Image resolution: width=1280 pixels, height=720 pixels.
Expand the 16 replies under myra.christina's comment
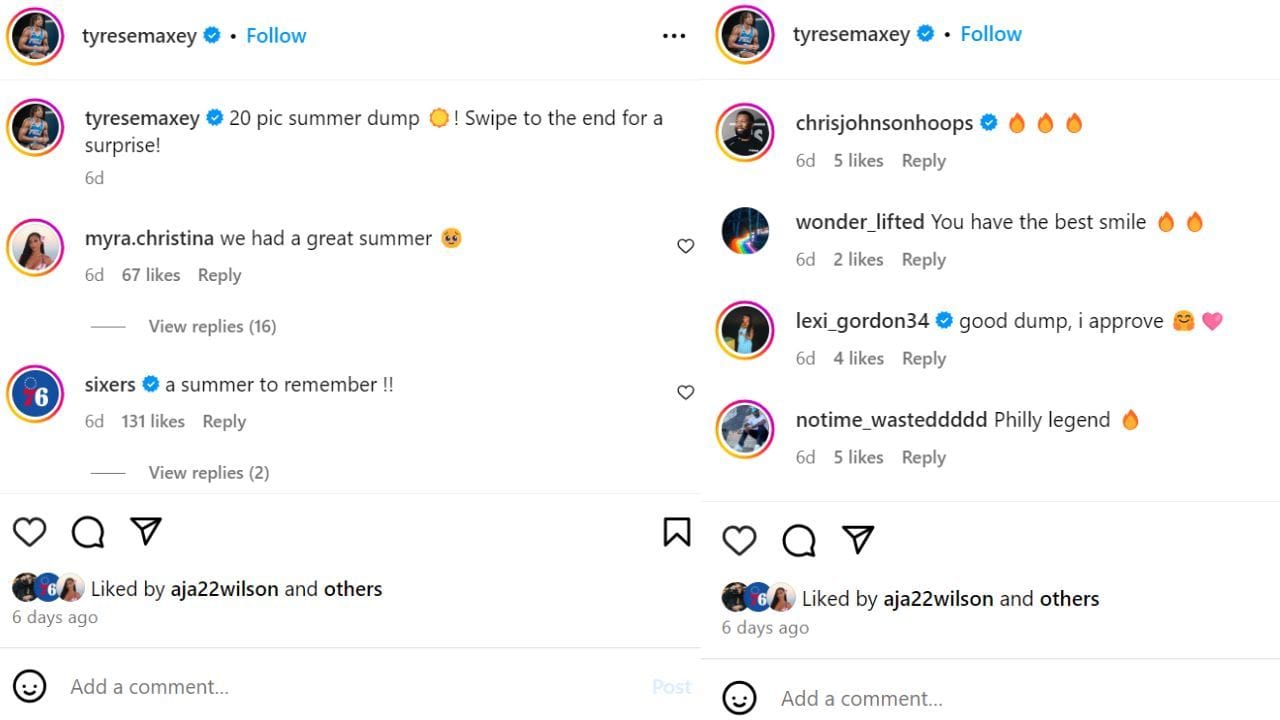click(x=212, y=326)
